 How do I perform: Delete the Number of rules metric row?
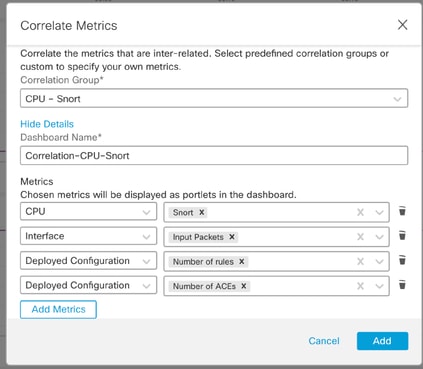tap(402, 260)
